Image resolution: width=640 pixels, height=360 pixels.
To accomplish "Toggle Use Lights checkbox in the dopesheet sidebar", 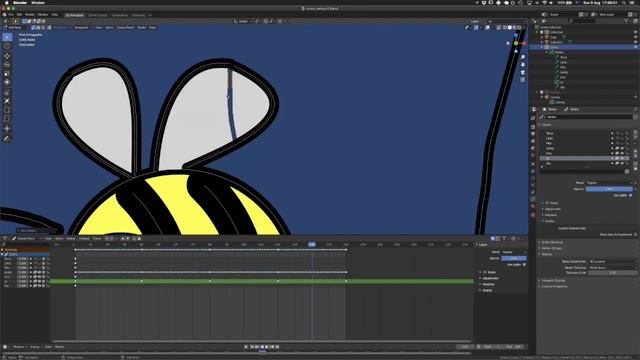I will tap(524, 264).
